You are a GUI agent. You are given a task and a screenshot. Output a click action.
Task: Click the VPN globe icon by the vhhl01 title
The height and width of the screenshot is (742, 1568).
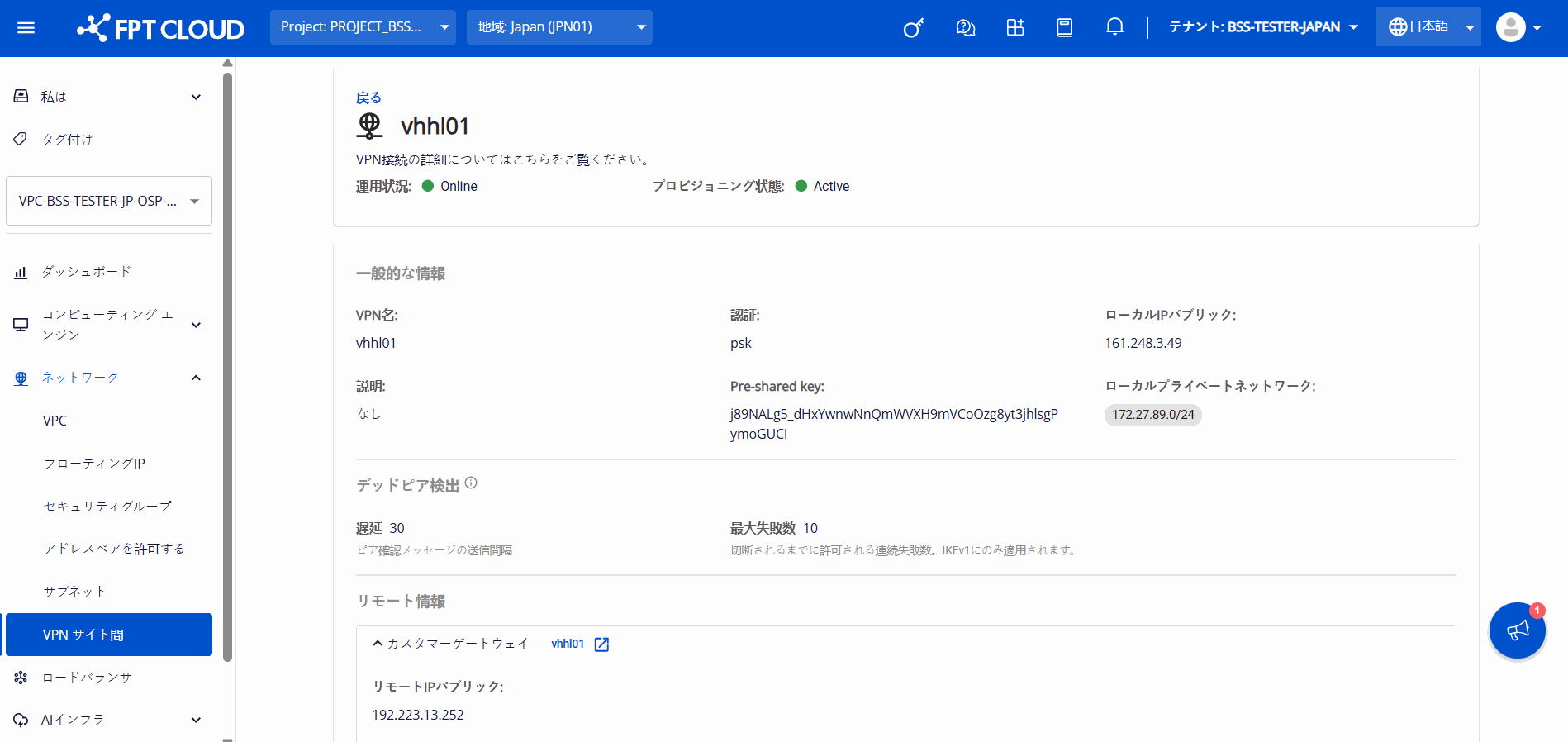click(x=369, y=126)
